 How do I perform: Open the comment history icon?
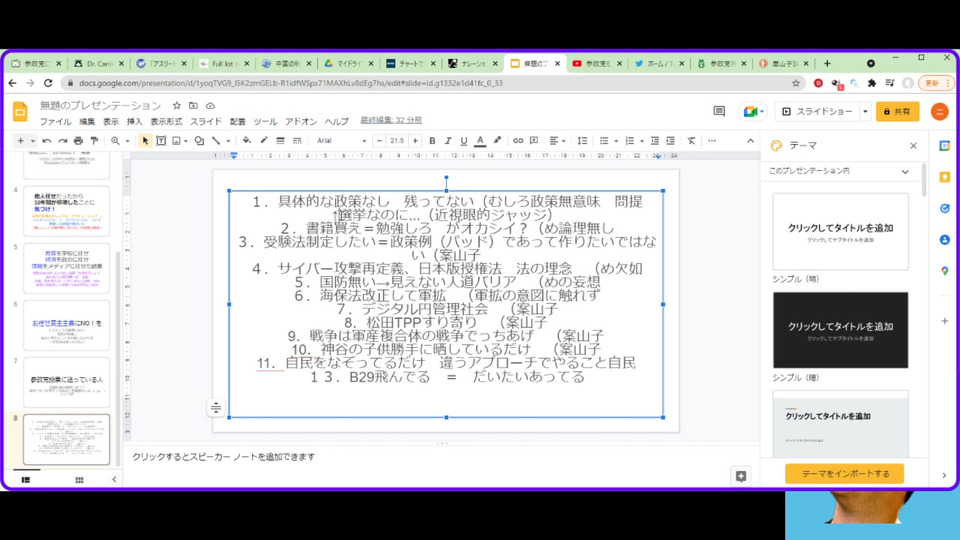point(719,111)
